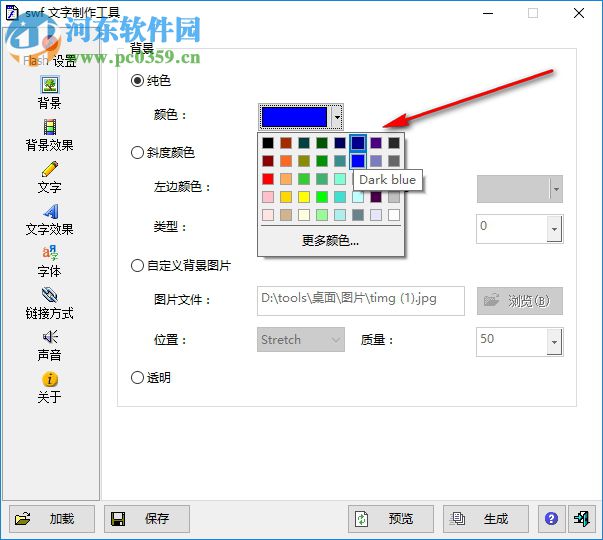The width and height of the screenshot is (603, 540).
Task: Pick the highlighted dark blue swatch
Action: click(x=358, y=143)
